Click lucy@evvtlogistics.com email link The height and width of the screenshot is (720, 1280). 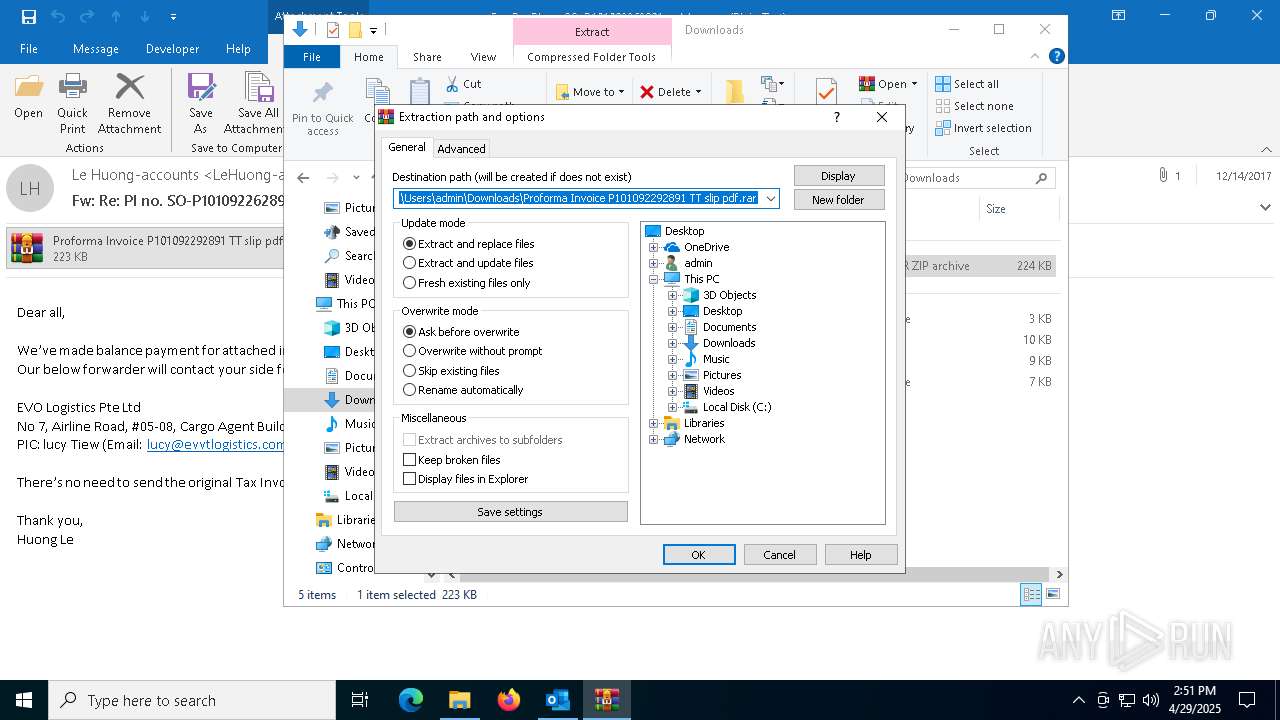[x=216, y=445]
